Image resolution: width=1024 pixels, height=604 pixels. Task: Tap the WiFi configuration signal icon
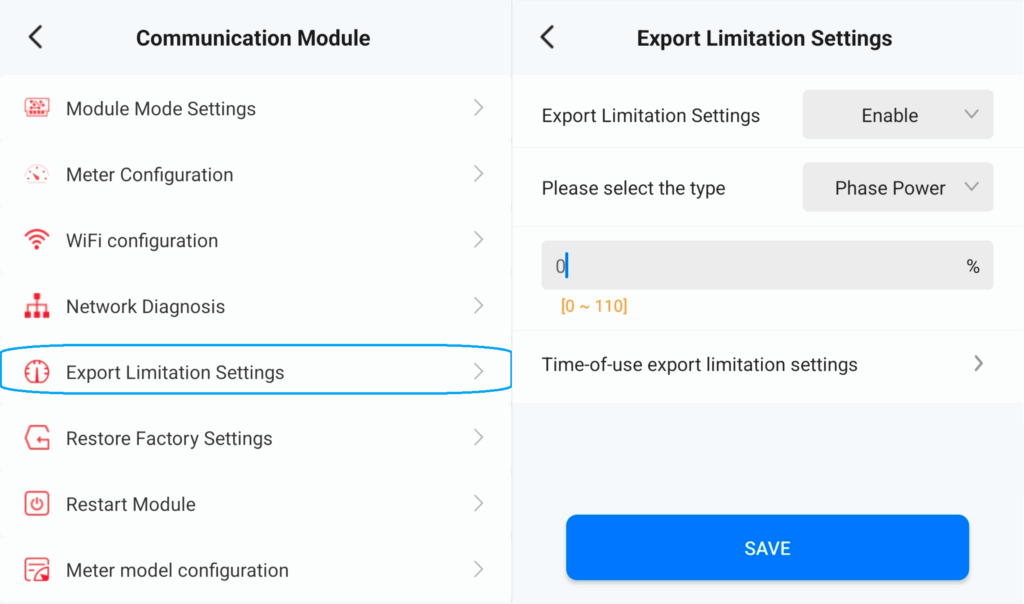tap(37, 240)
